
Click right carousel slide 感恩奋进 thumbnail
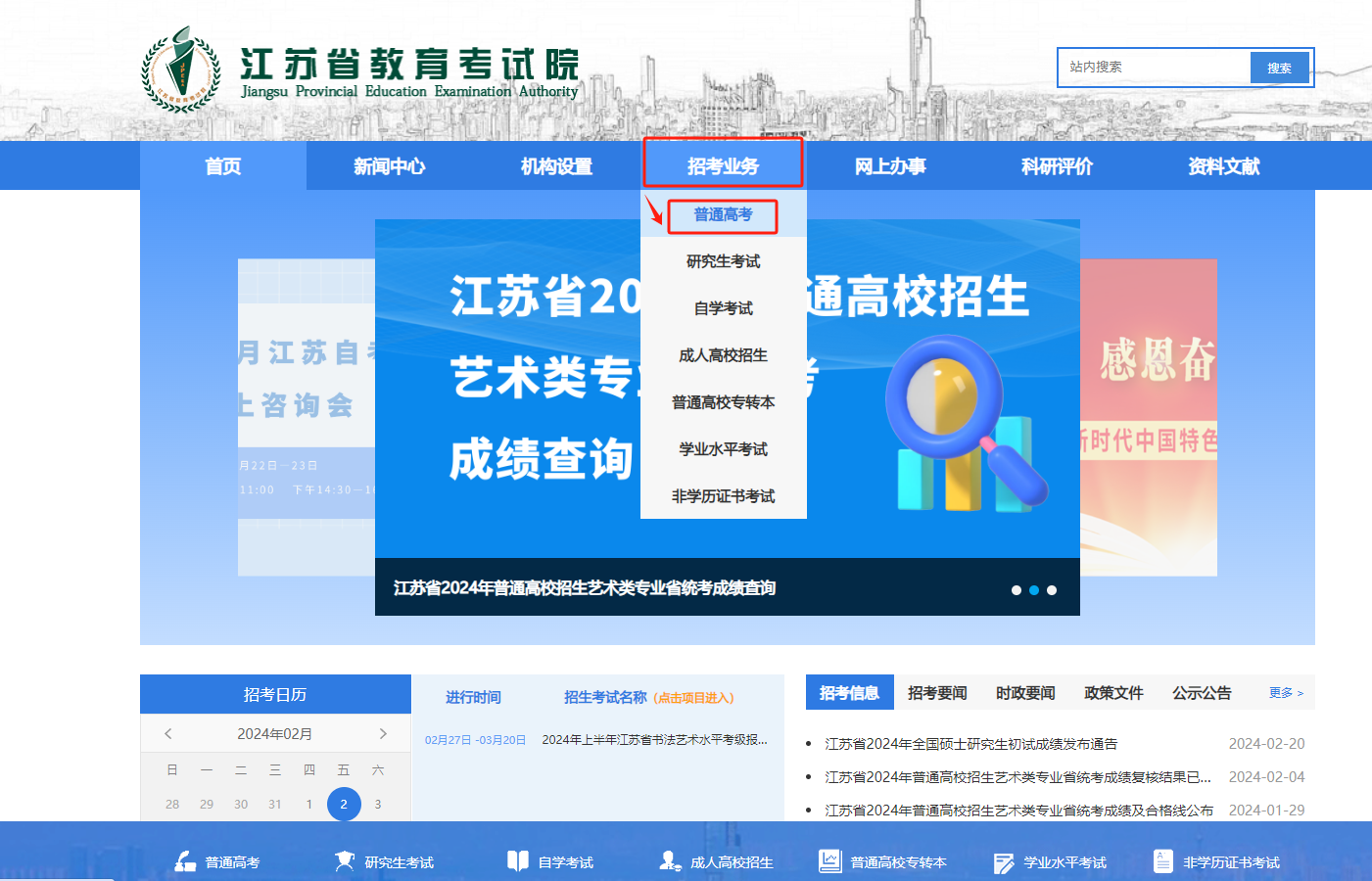click(1149, 417)
